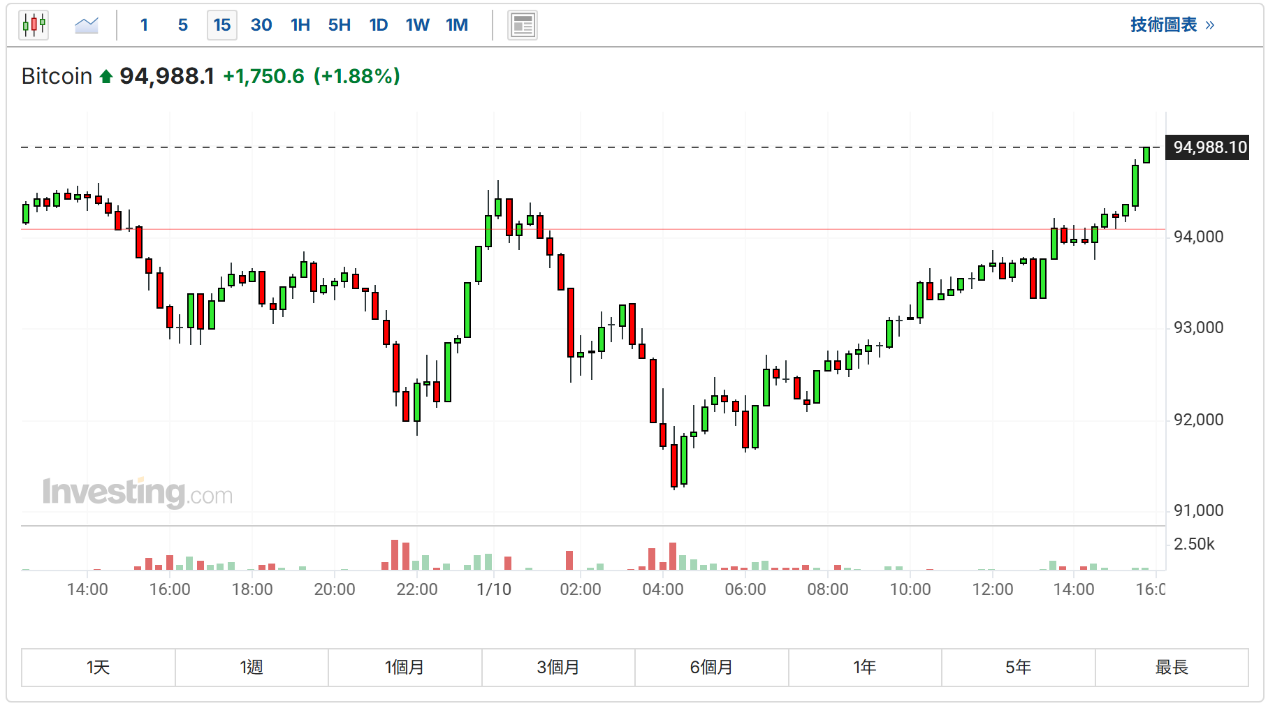The width and height of the screenshot is (1268, 706).
Task: Select the 5 minute interval
Action: click(x=182, y=25)
